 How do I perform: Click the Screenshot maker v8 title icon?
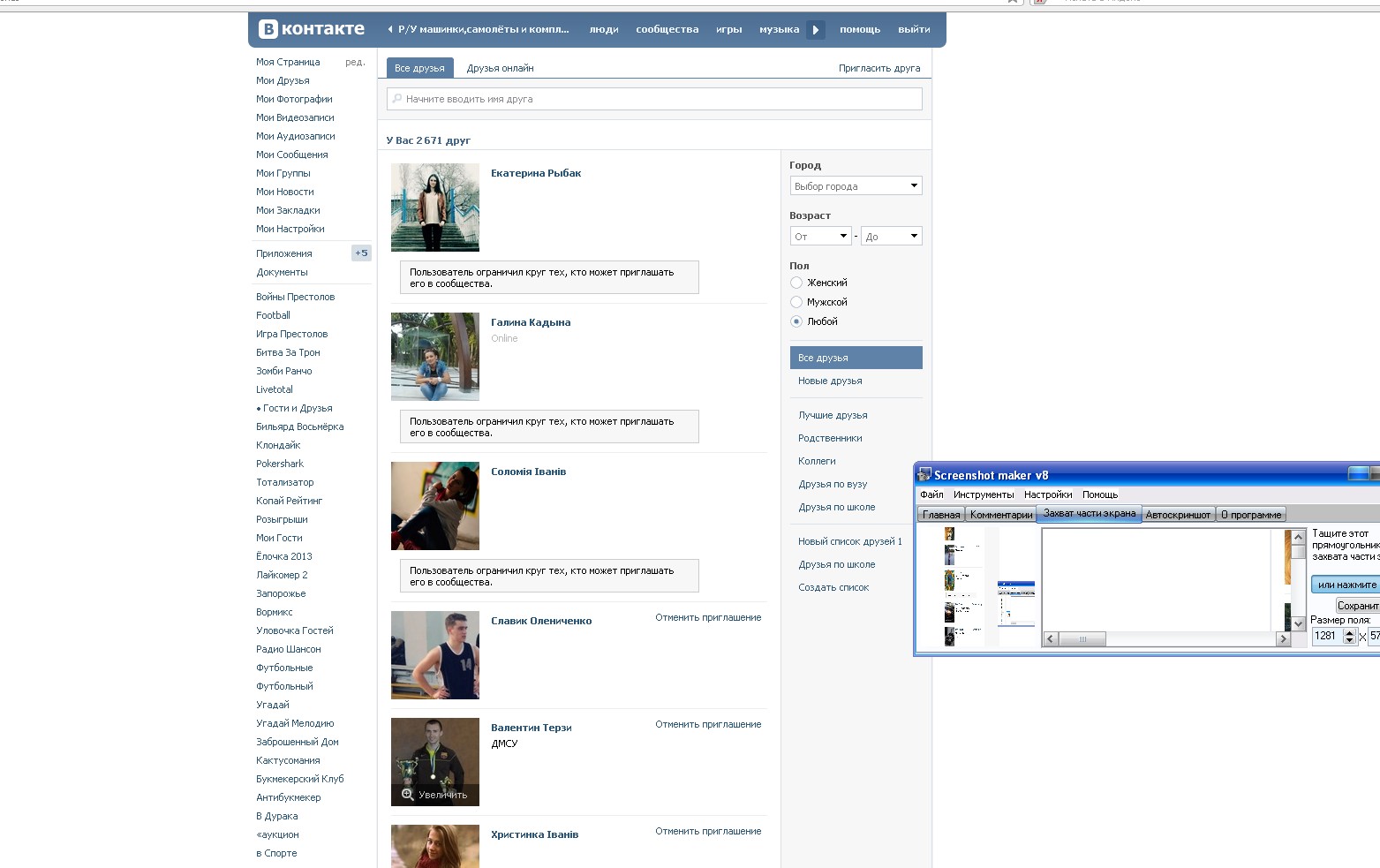click(924, 474)
